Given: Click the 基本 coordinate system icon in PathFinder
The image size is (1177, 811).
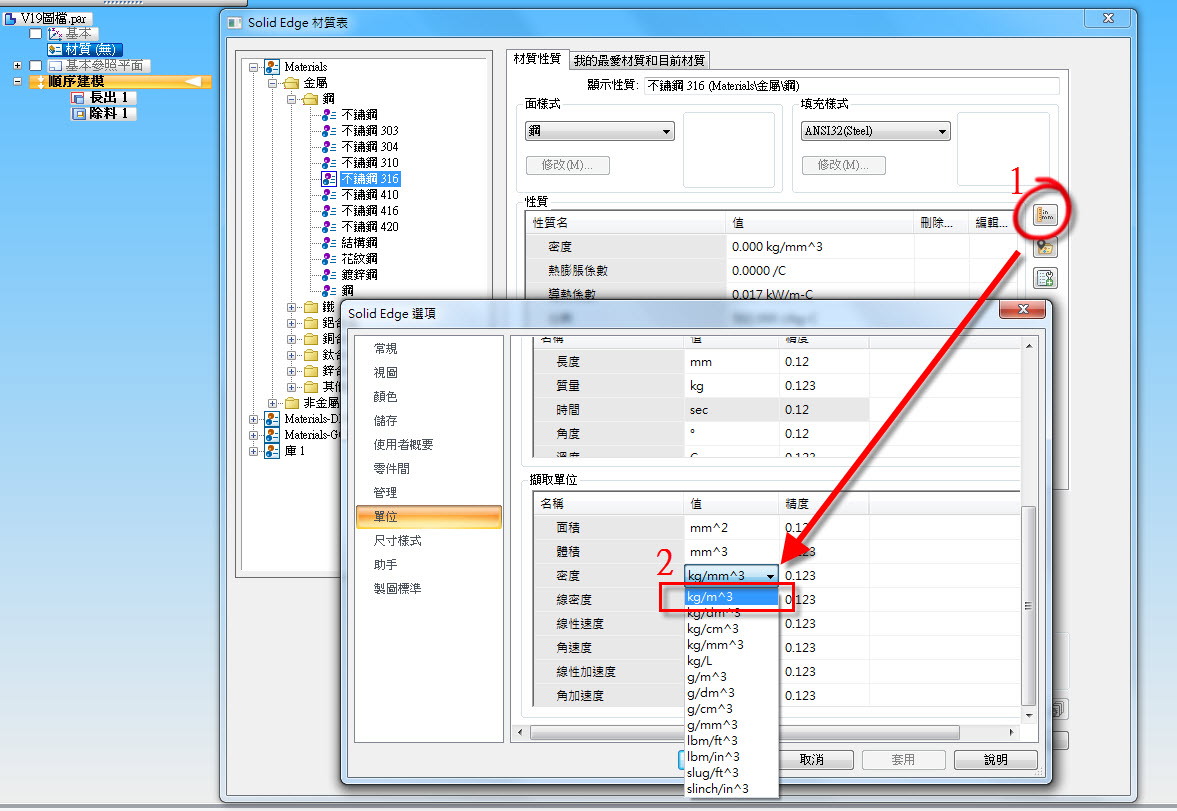Looking at the screenshot, I should tap(55, 34).
